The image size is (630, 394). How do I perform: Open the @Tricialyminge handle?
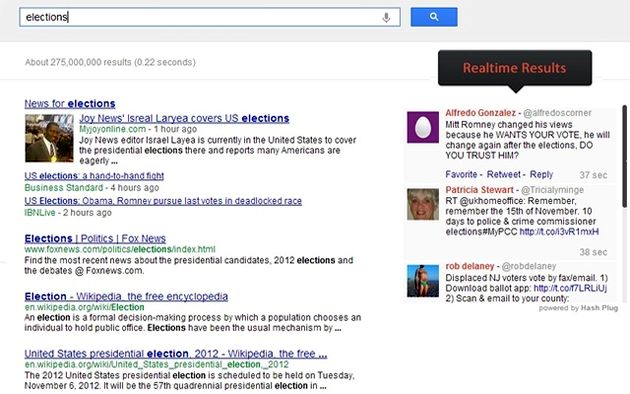click(552, 190)
